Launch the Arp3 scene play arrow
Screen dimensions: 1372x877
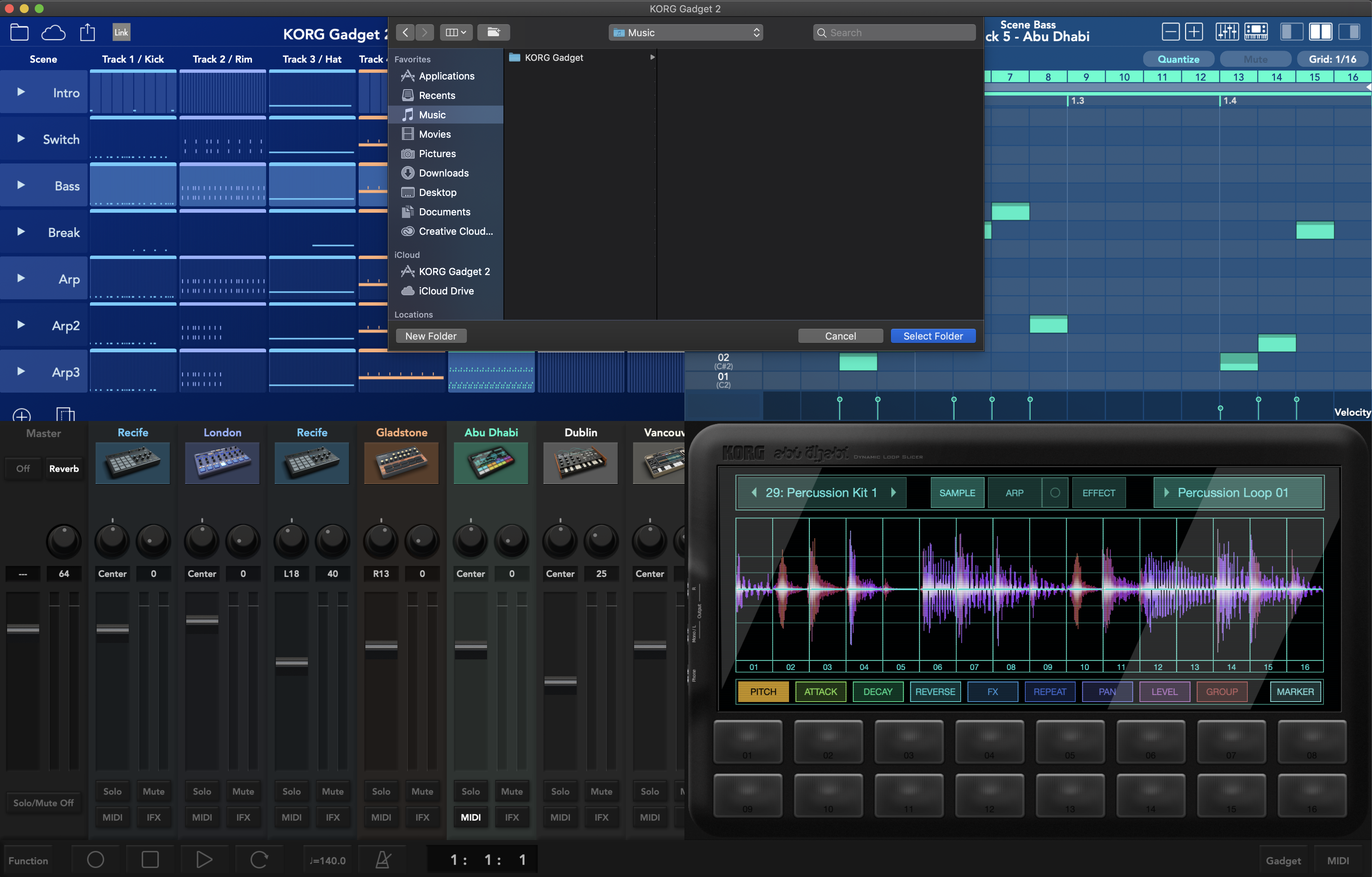click(21, 371)
